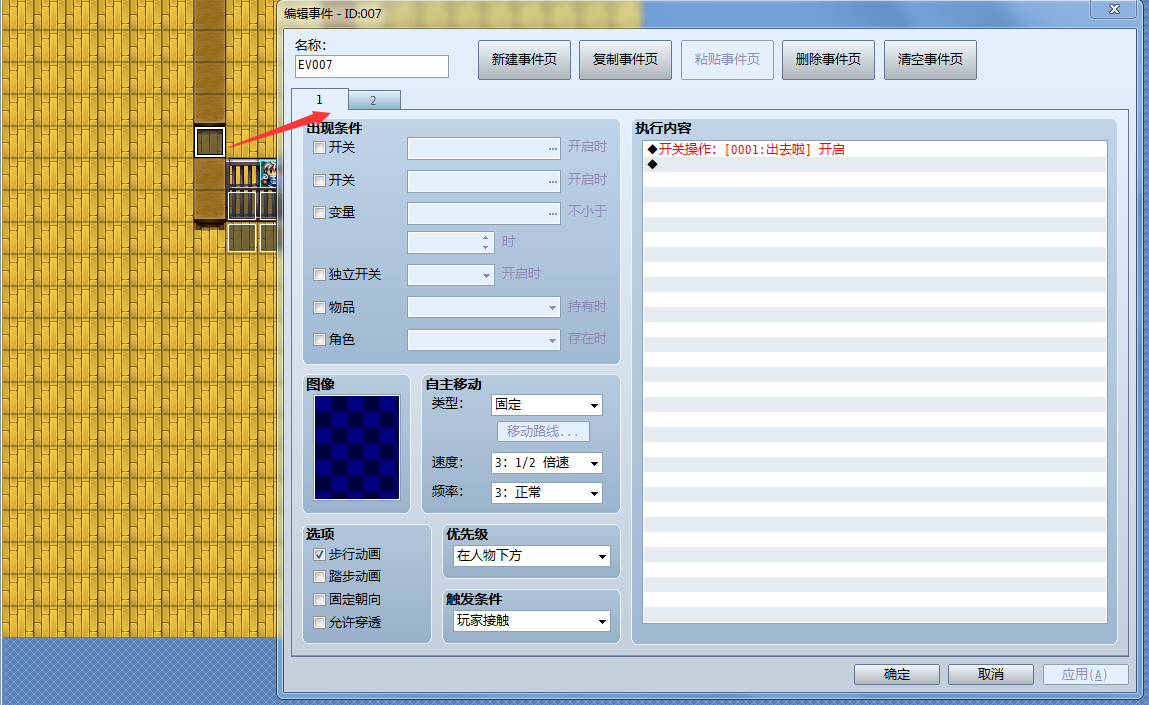Switch to event page tab 1
The height and width of the screenshot is (705, 1149).
point(319,100)
